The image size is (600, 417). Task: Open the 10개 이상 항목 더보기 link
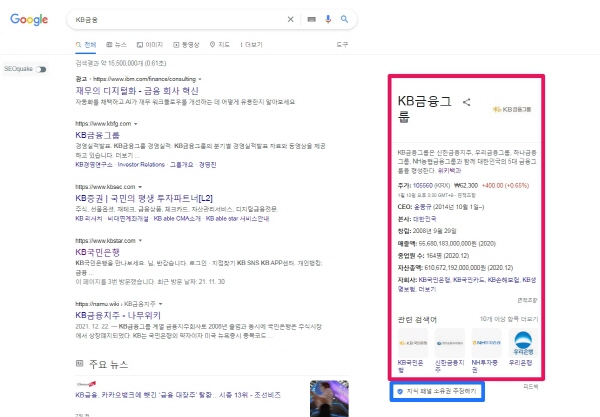(x=509, y=319)
